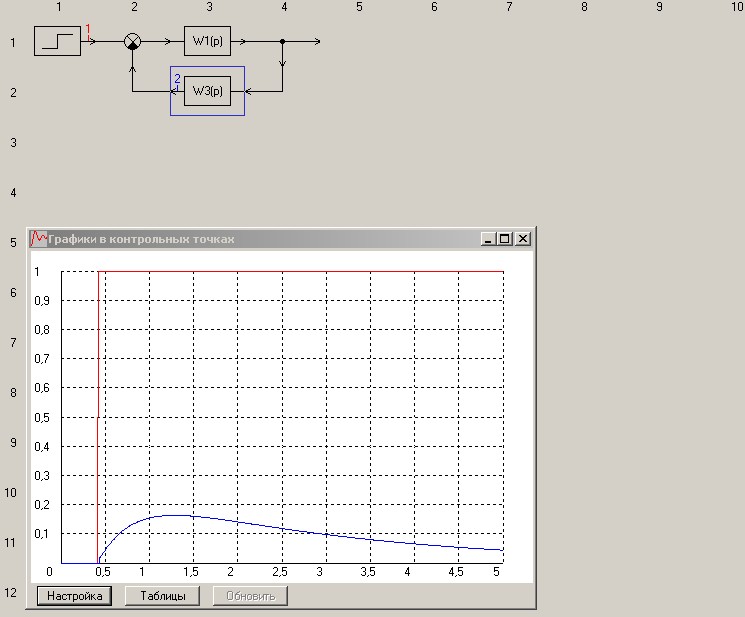Select blue control point marker 2
This screenshot has height=617, width=745.
[x=177, y=80]
